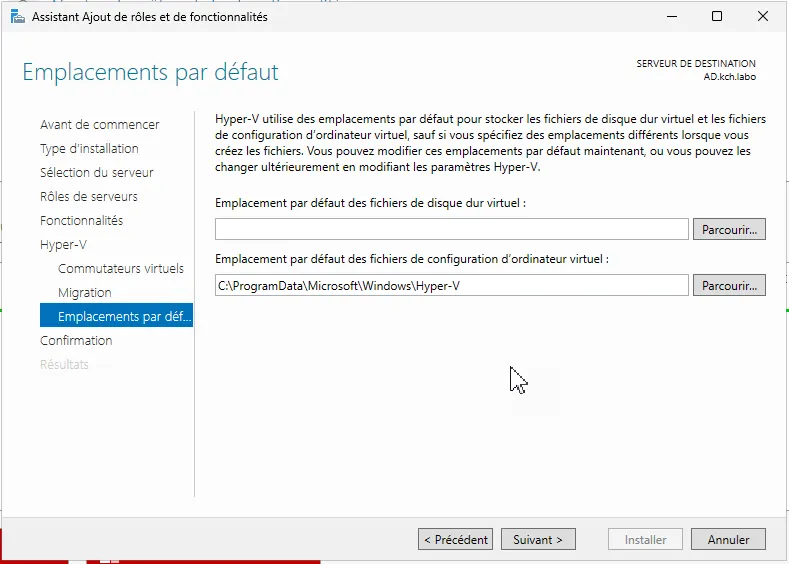This screenshot has height=564, width=789.
Task: Go to the Migration sub-step
Action: (85, 293)
